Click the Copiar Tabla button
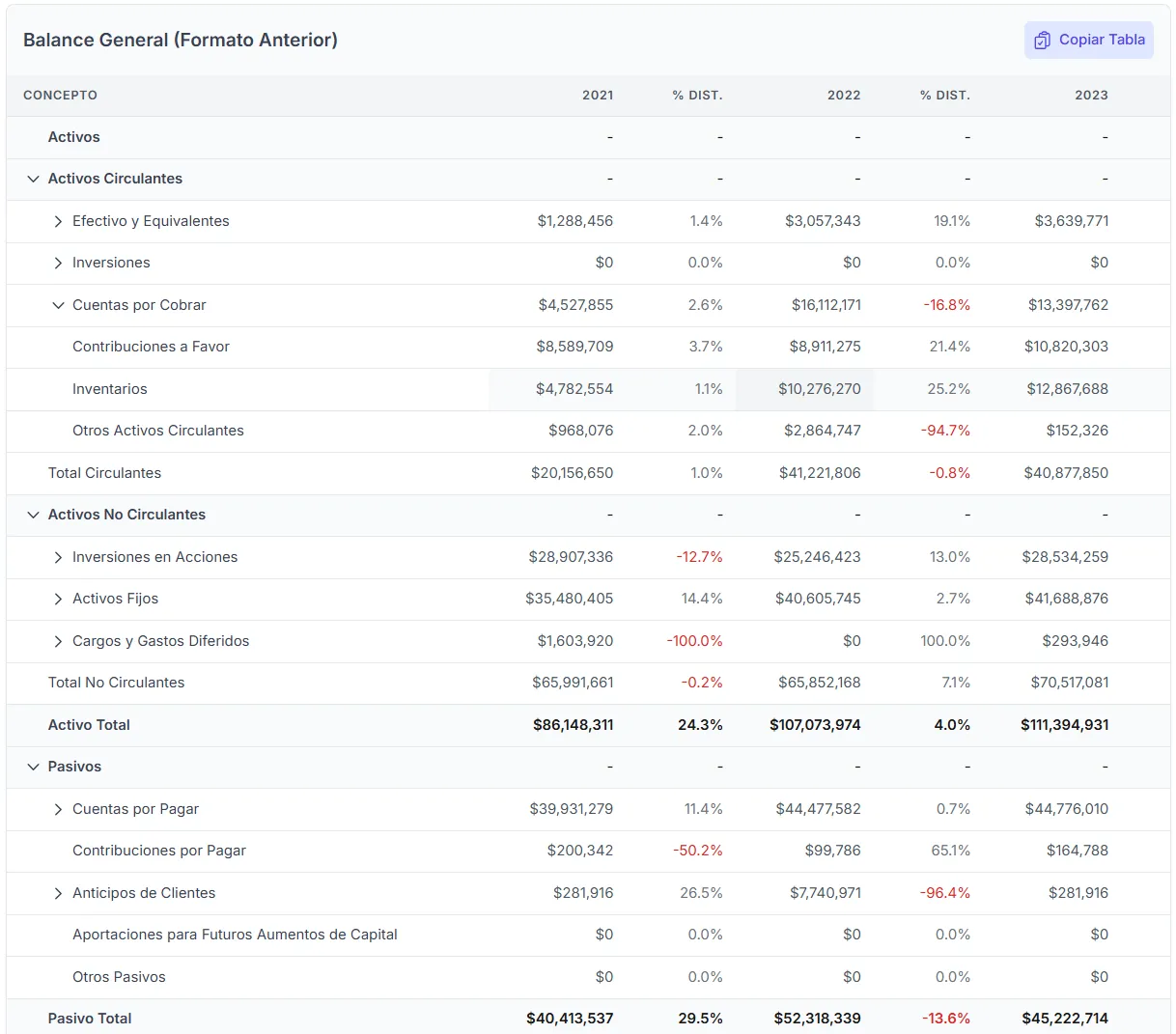 pos(1089,40)
